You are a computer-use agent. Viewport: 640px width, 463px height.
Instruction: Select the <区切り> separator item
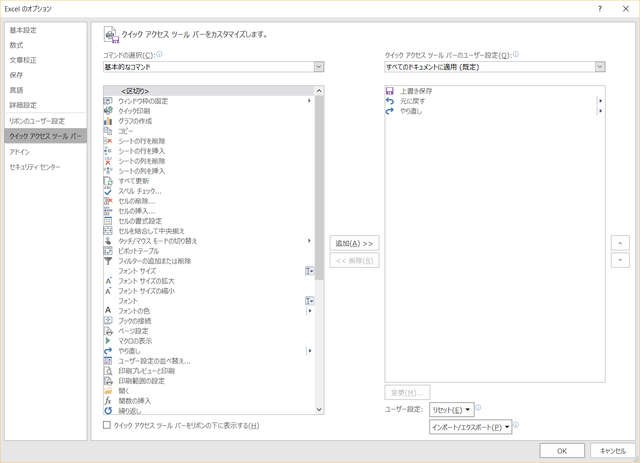209,91
